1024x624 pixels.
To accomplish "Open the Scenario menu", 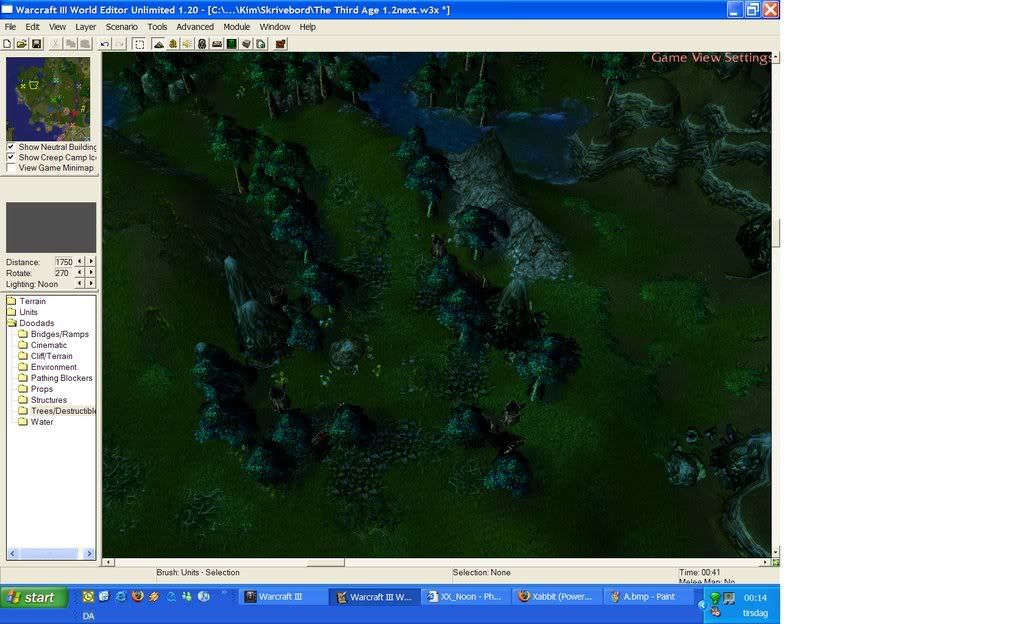I will (121, 27).
